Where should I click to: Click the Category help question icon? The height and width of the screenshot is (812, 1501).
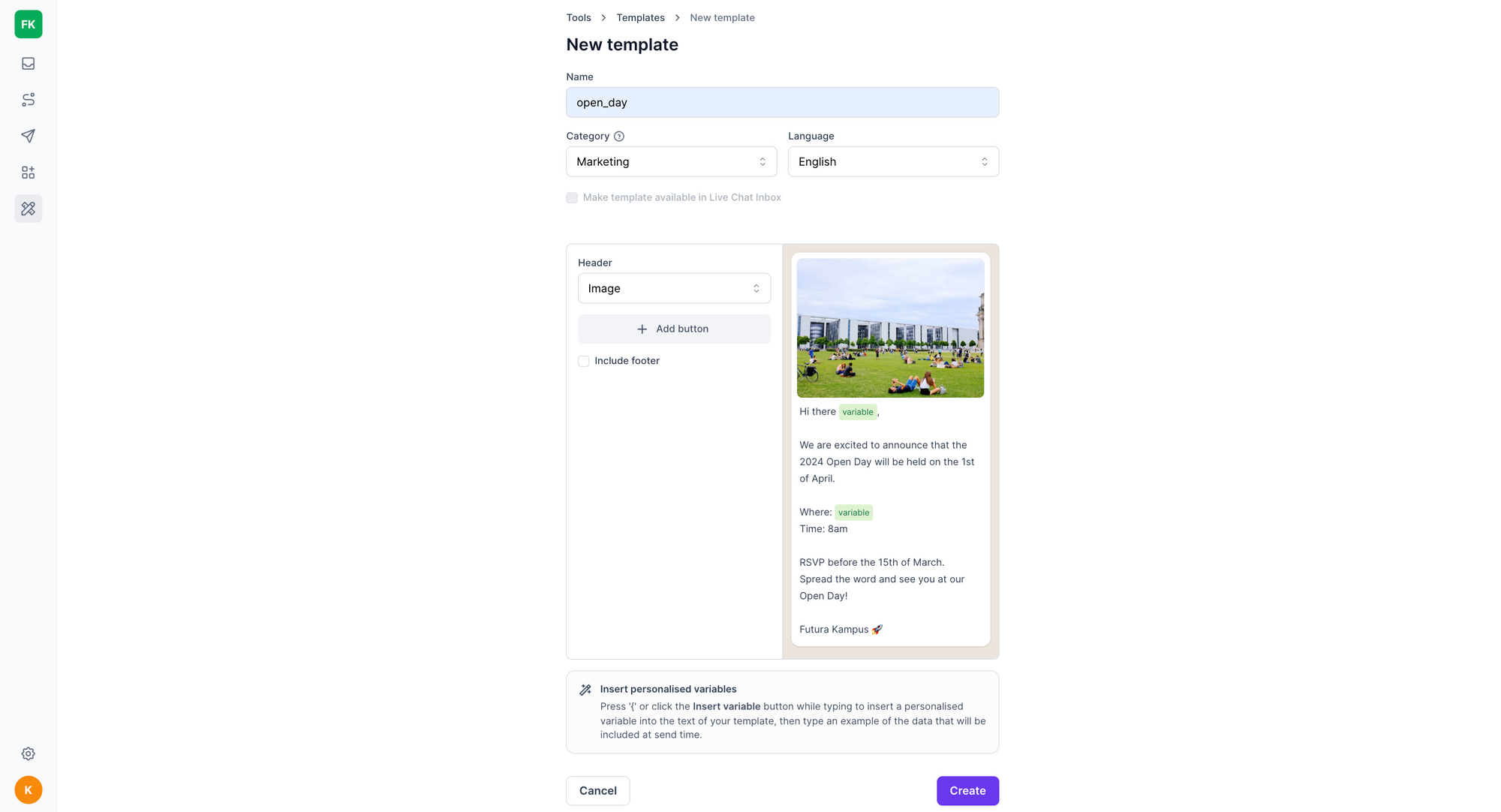click(619, 137)
